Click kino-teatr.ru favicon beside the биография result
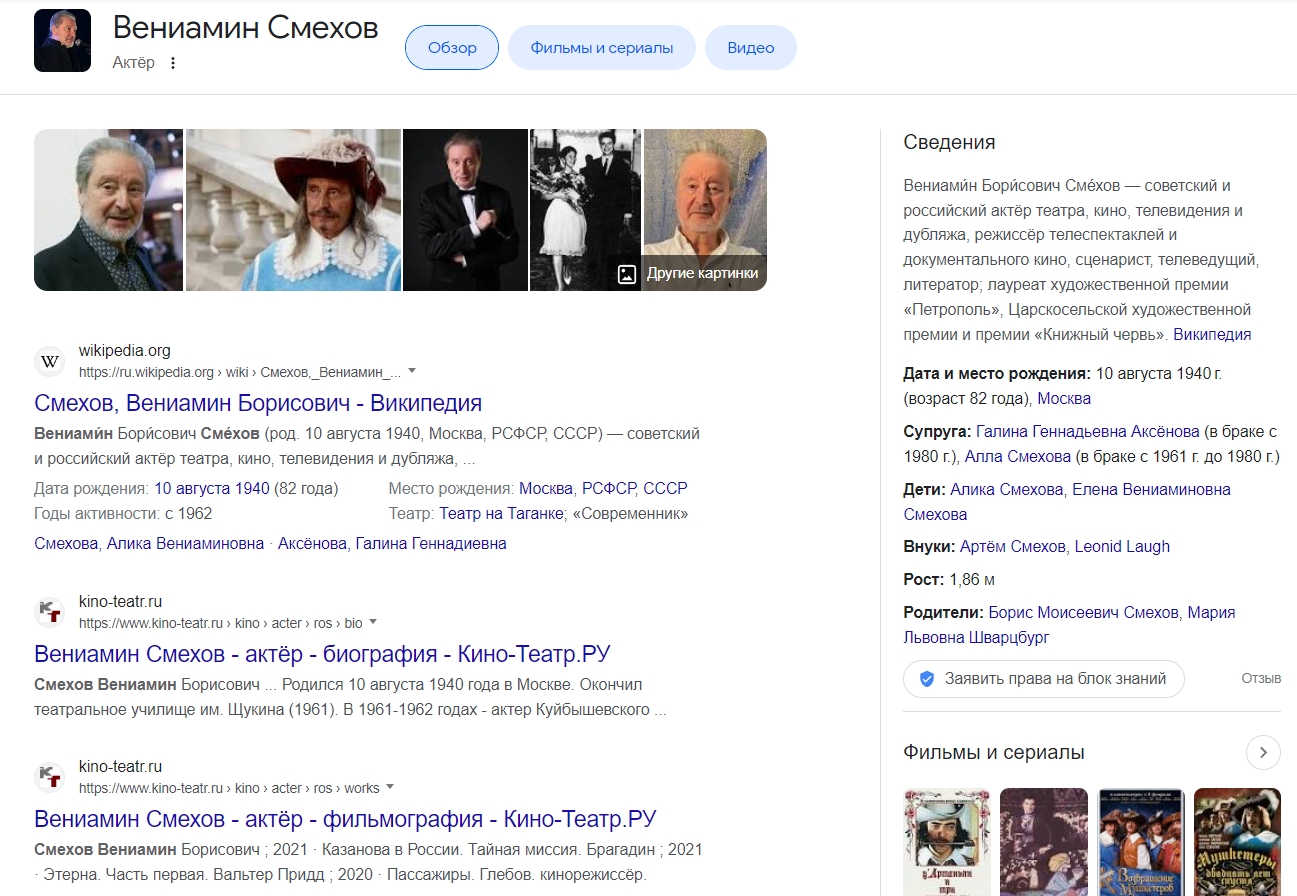Image resolution: width=1297 pixels, height=896 pixels. 50,612
